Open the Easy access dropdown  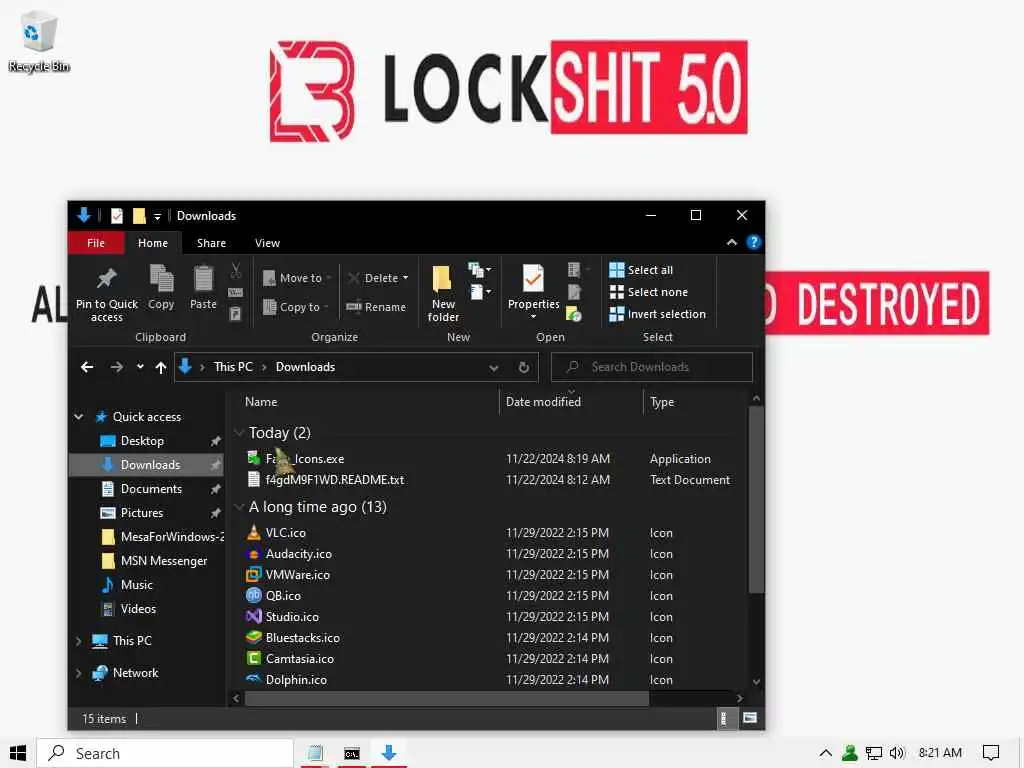(x=479, y=292)
